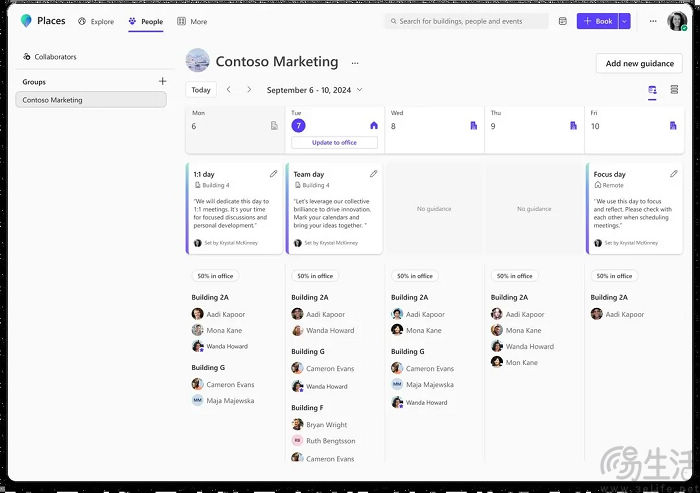Click the Contoso Marketing group picture
The image size is (700, 493).
click(197, 60)
